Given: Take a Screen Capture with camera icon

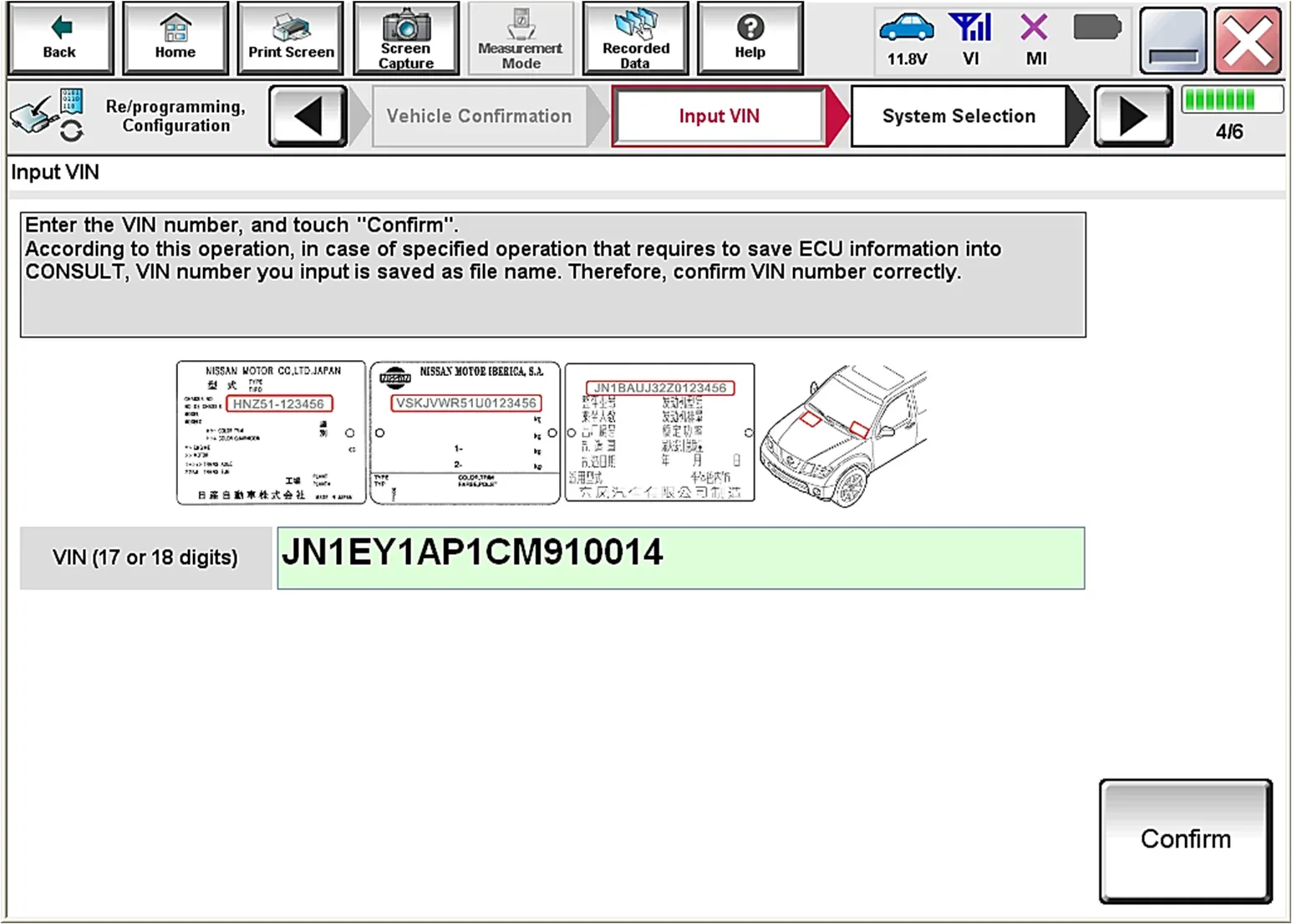Looking at the screenshot, I should [x=406, y=38].
